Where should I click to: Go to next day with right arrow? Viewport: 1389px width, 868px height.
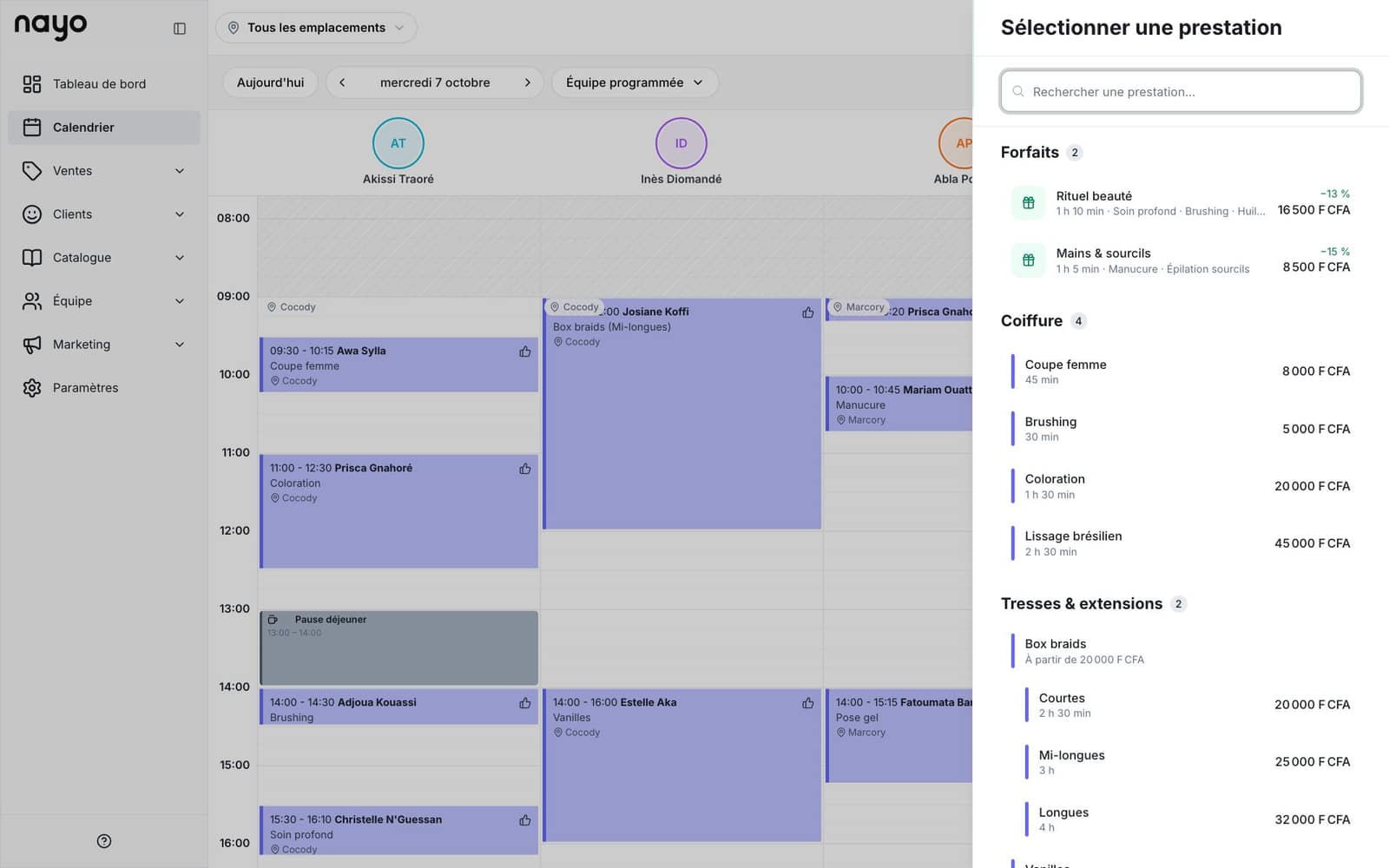click(x=527, y=82)
